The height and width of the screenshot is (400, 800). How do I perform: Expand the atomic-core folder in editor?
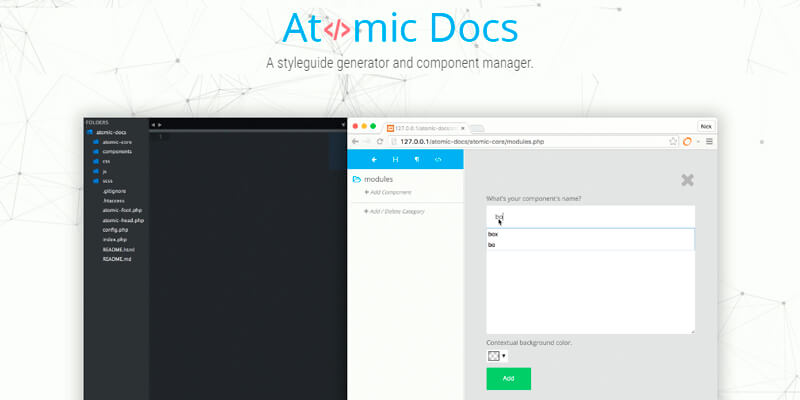tap(113, 142)
